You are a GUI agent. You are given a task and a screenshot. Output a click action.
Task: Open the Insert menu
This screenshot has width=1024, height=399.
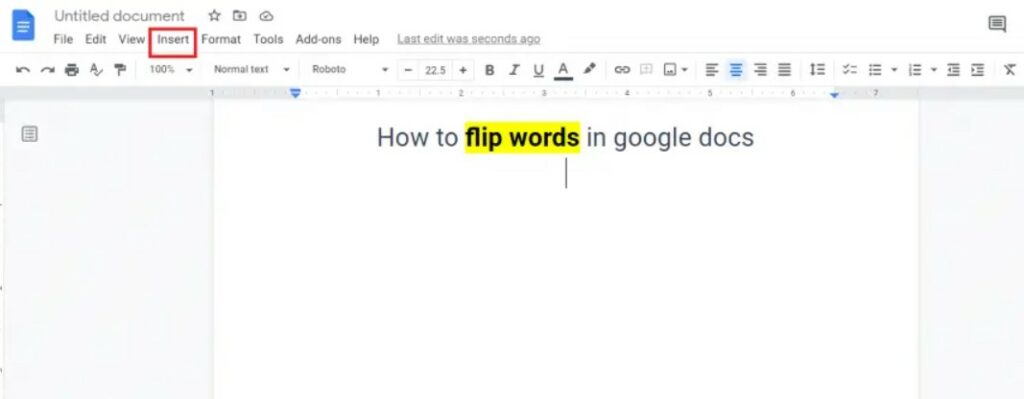(173, 39)
